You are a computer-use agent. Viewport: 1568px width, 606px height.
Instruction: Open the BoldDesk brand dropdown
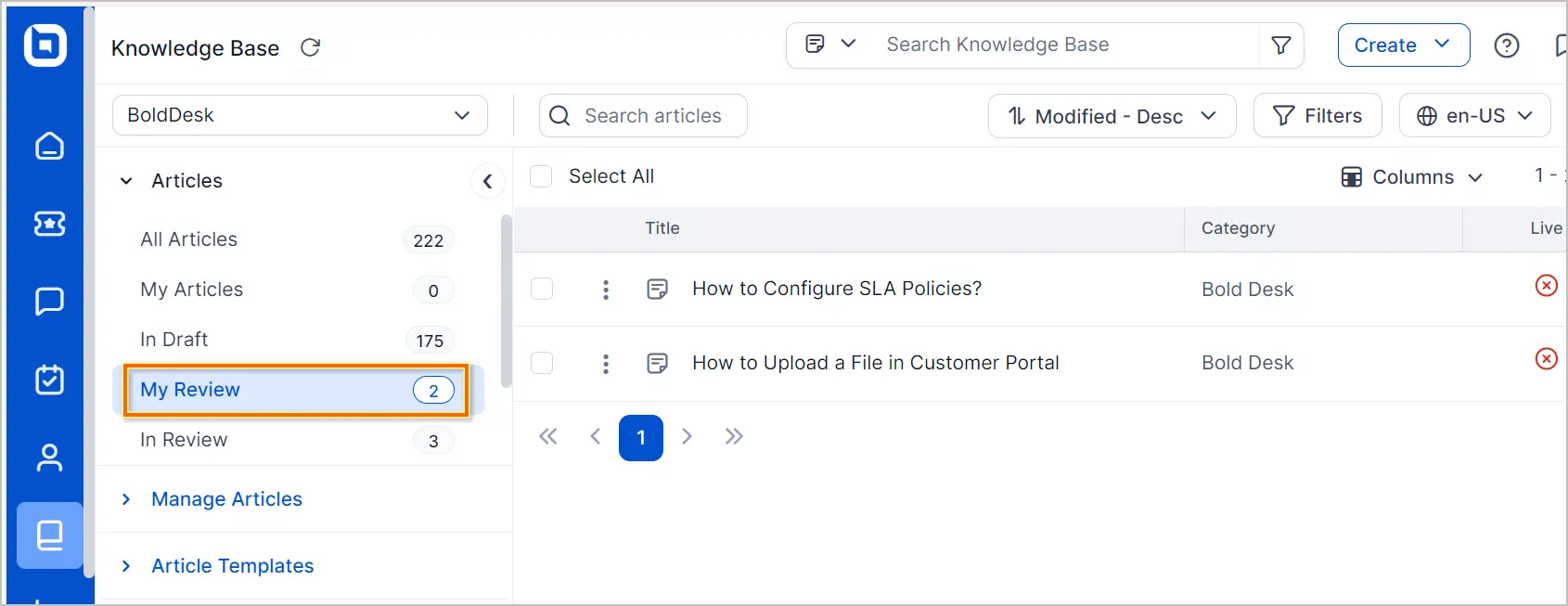pos(300,115)
